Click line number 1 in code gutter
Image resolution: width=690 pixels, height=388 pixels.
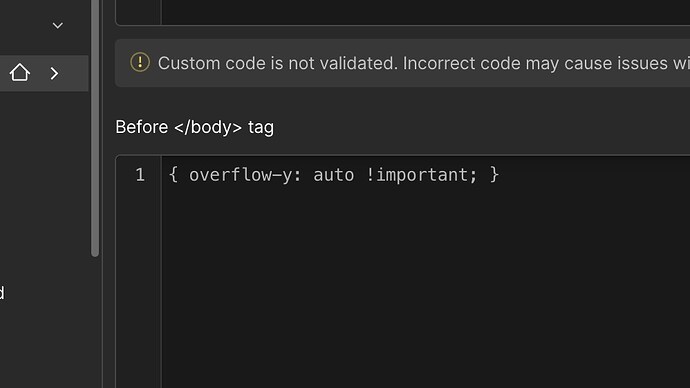[140, 175]
